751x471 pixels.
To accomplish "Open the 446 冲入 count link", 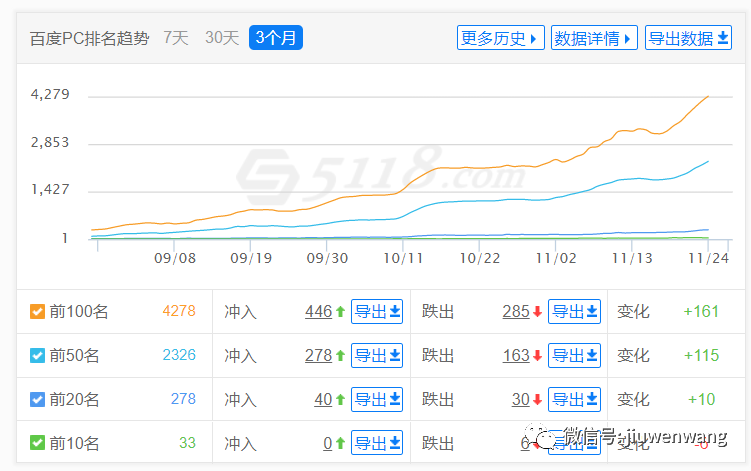I will click(x=318, y=312).
